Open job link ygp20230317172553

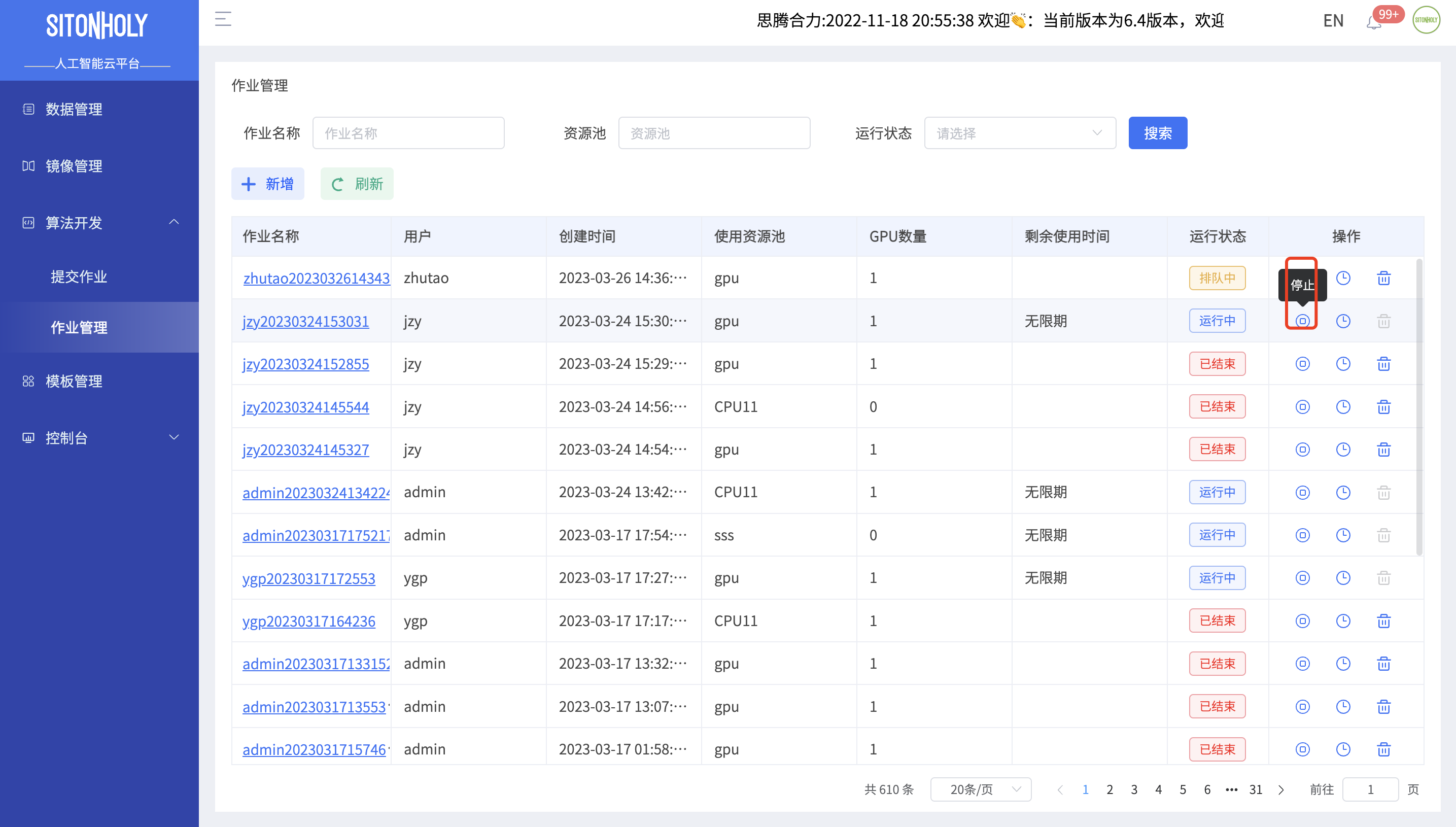[x=309, y=578]
